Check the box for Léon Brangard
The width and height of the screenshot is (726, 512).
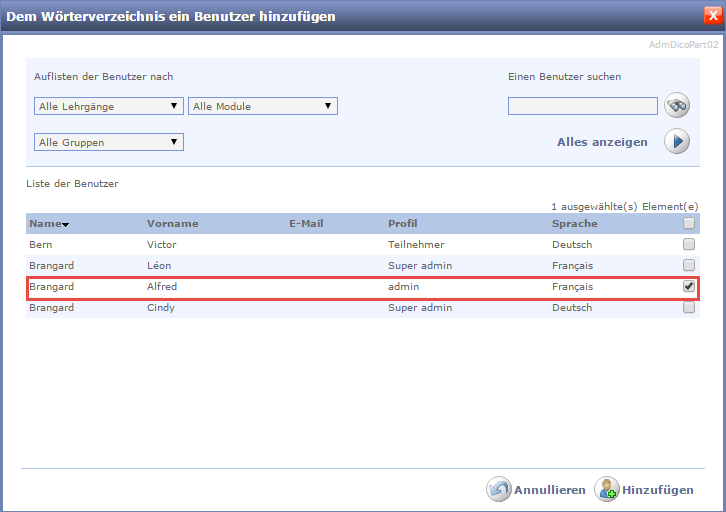[689, 265]
